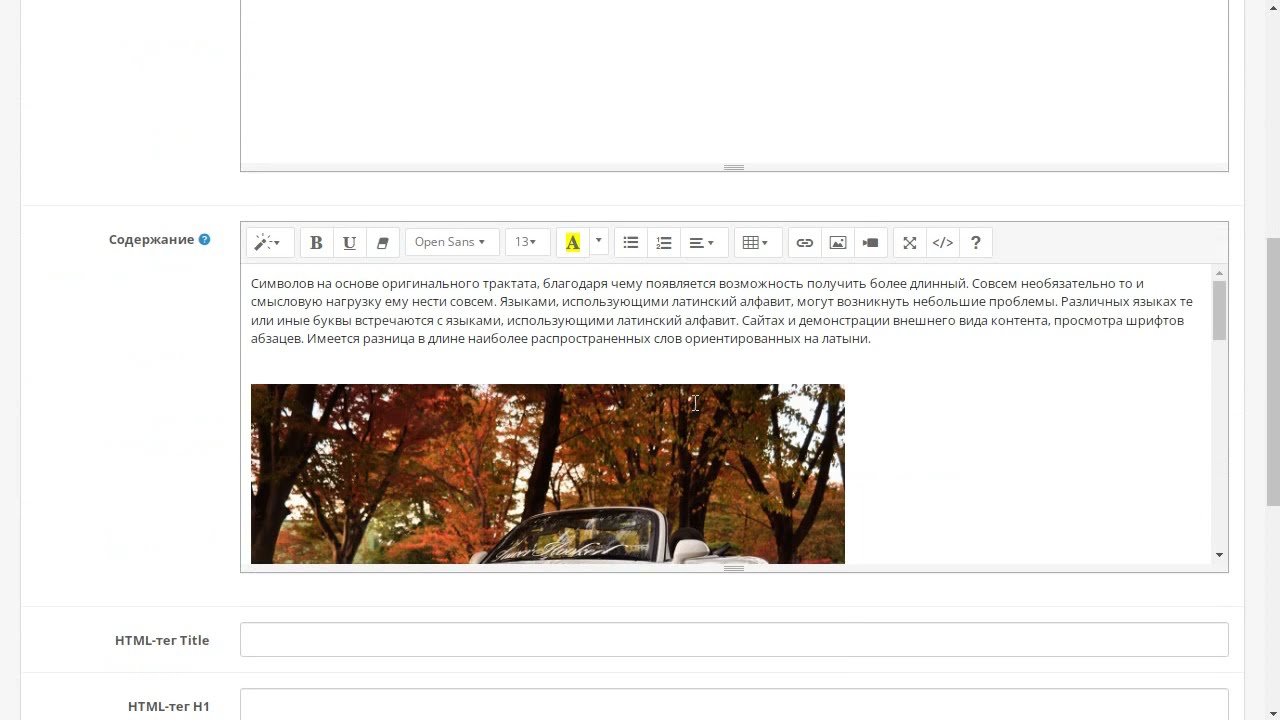Open the font size 13 dropdown
1280x720 pixels.
(x=527, y=242)
